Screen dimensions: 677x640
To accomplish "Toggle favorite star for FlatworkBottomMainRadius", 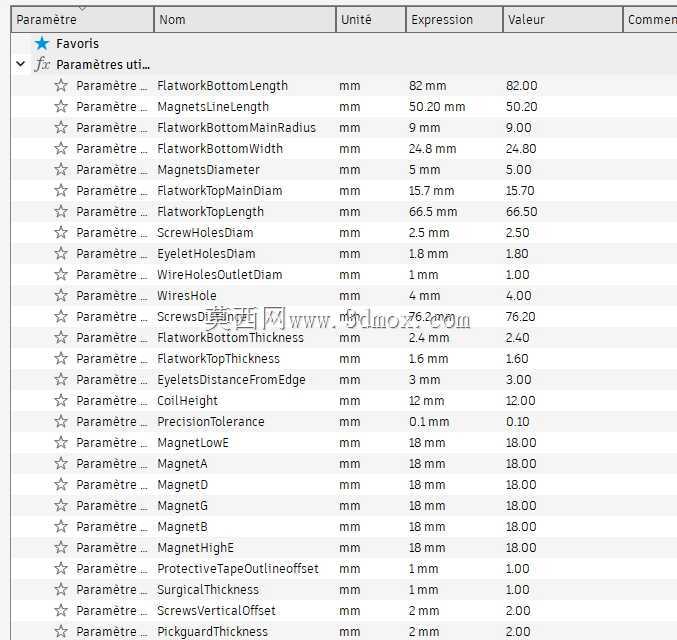I will pyautogui.click(x=61, y=127).
